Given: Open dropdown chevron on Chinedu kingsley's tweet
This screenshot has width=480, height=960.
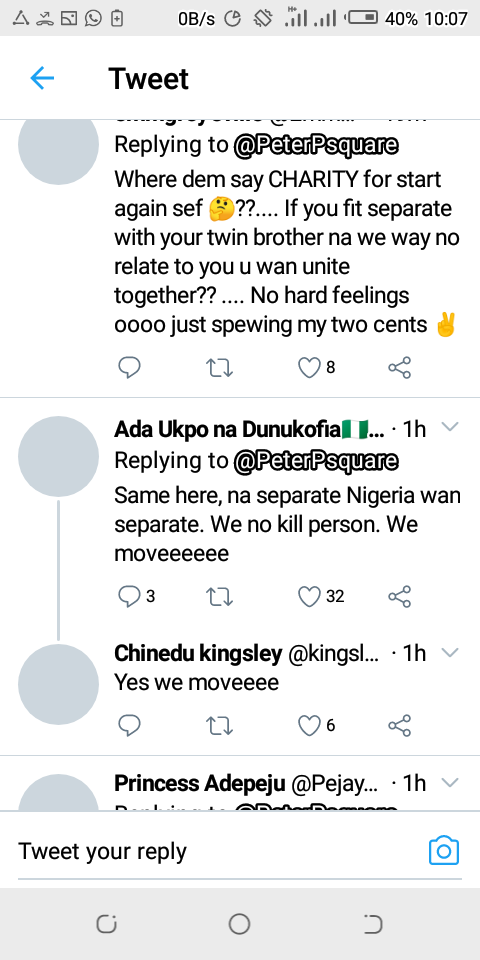Looking at the screenshot, I should (x=450, y=652).
